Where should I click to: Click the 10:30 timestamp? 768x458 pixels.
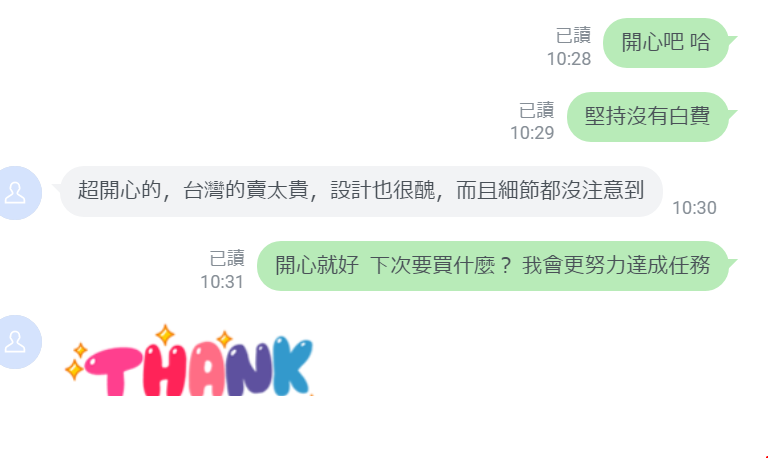(x=694, y=208)
